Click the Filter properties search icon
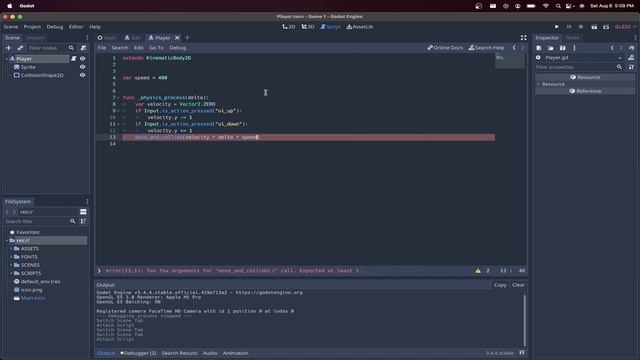The image size is (640, 360). [x=620, y=67]
